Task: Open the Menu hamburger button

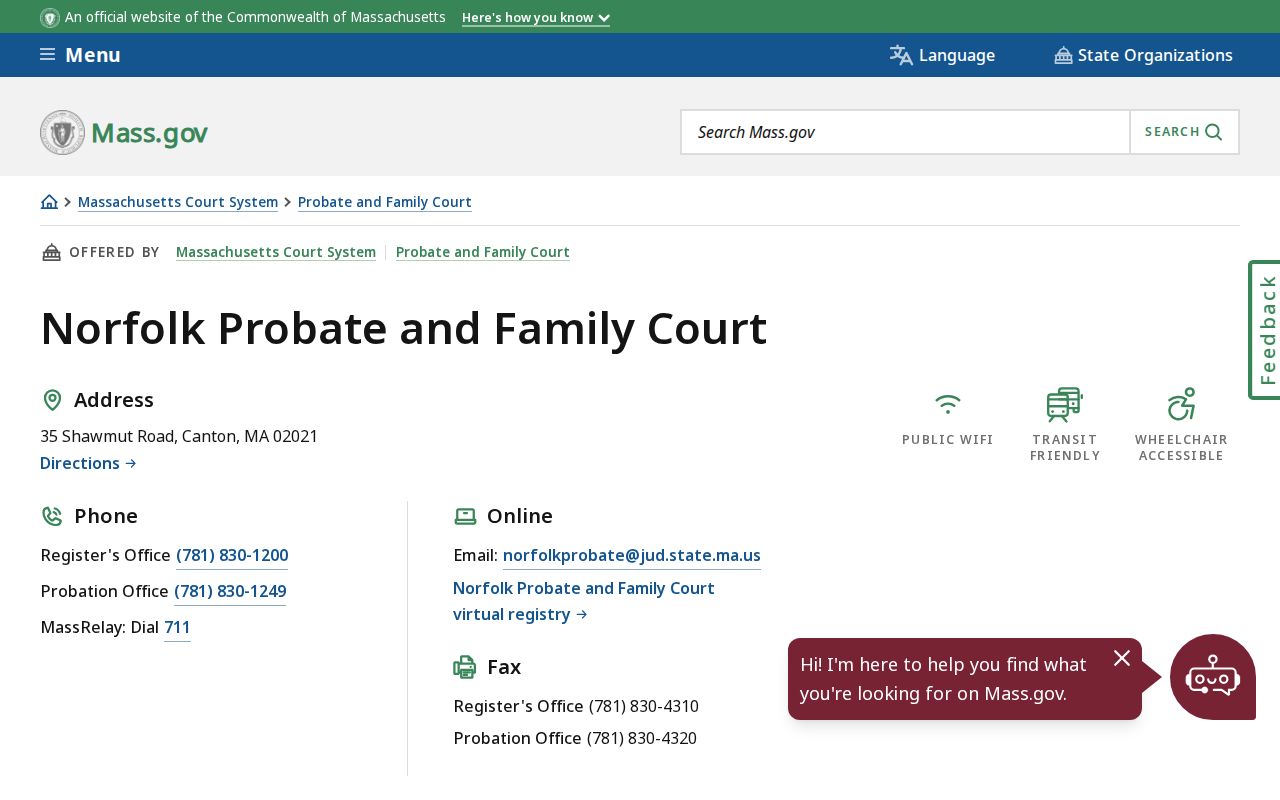Action: click(x=80, y=55)
